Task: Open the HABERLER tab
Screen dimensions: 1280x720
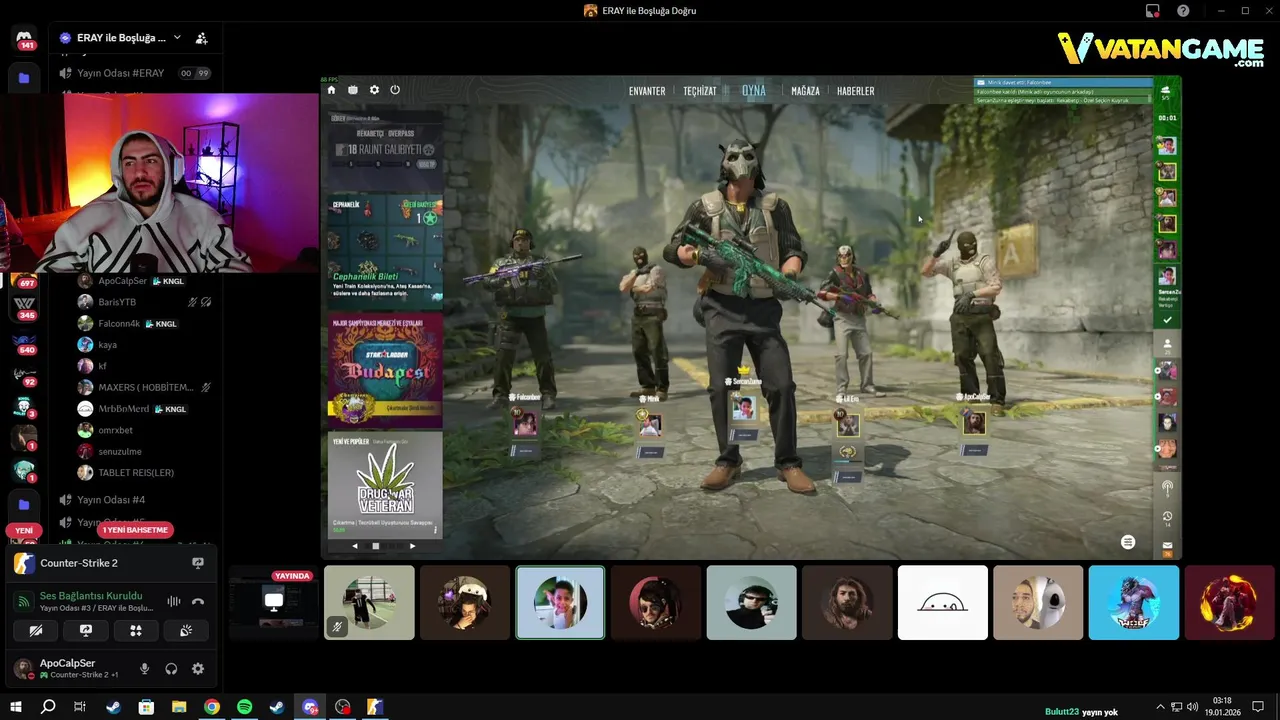Action: [855, 91]
